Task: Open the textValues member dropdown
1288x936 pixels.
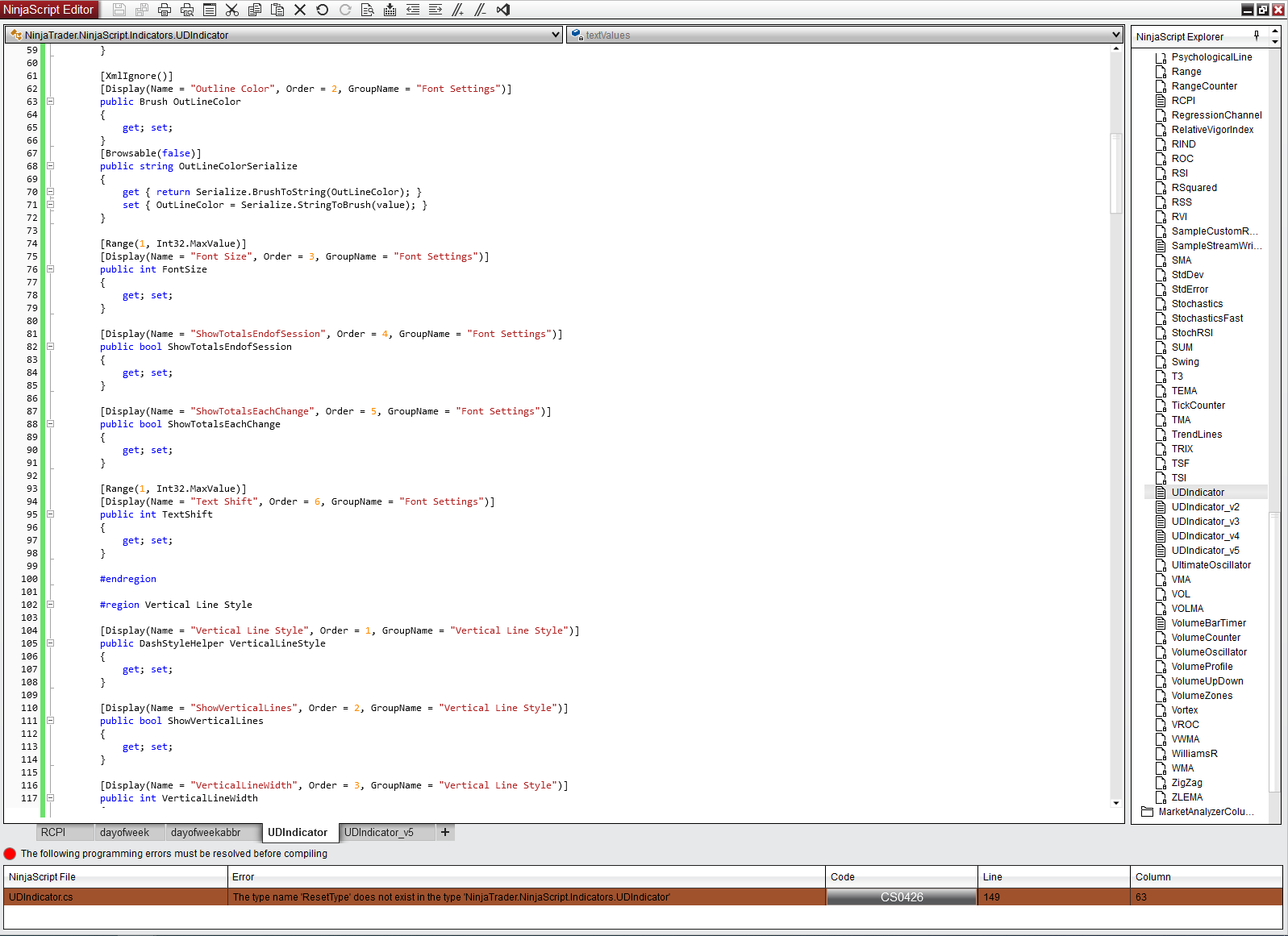Action: [x=844, y=35]
